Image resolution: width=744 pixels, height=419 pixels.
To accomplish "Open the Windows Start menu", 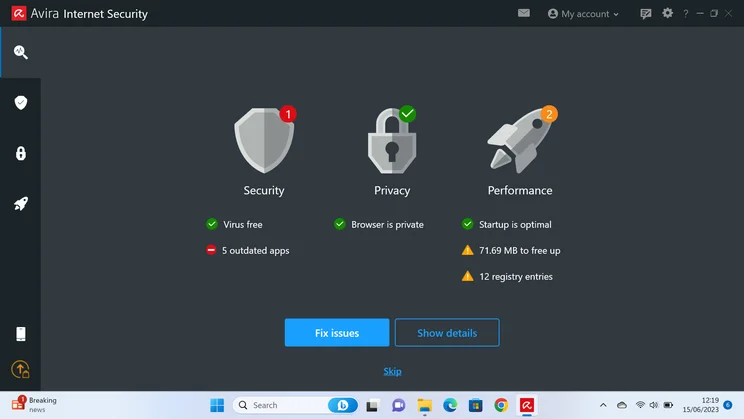I will [217, 405].
